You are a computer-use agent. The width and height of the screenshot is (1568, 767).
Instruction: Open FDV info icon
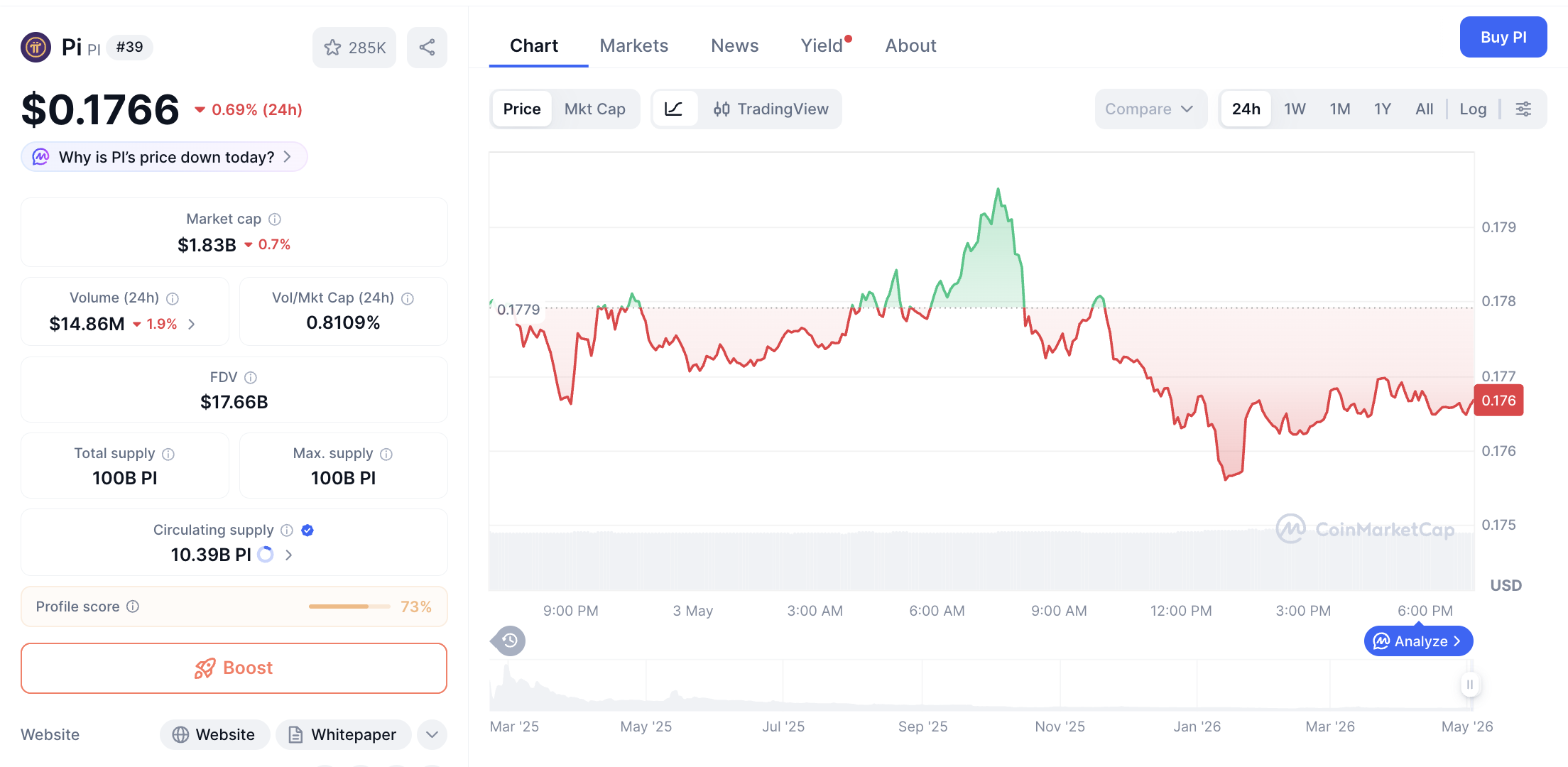coord(251,378)
